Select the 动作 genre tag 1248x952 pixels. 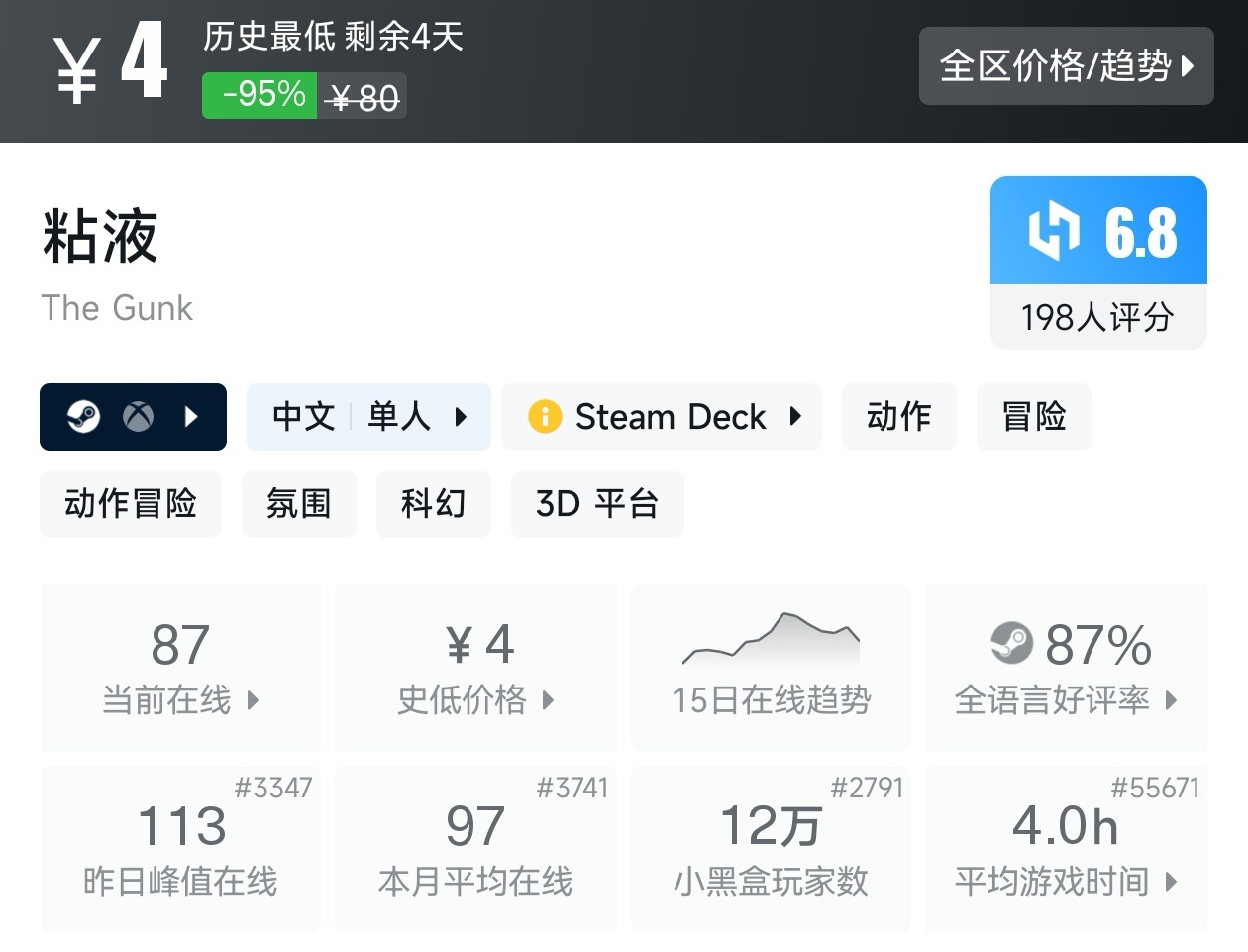click(898, 417)
